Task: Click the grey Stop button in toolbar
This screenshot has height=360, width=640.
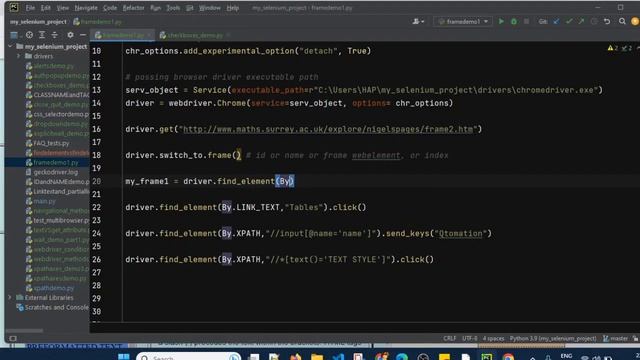Action: pos(527,21)
